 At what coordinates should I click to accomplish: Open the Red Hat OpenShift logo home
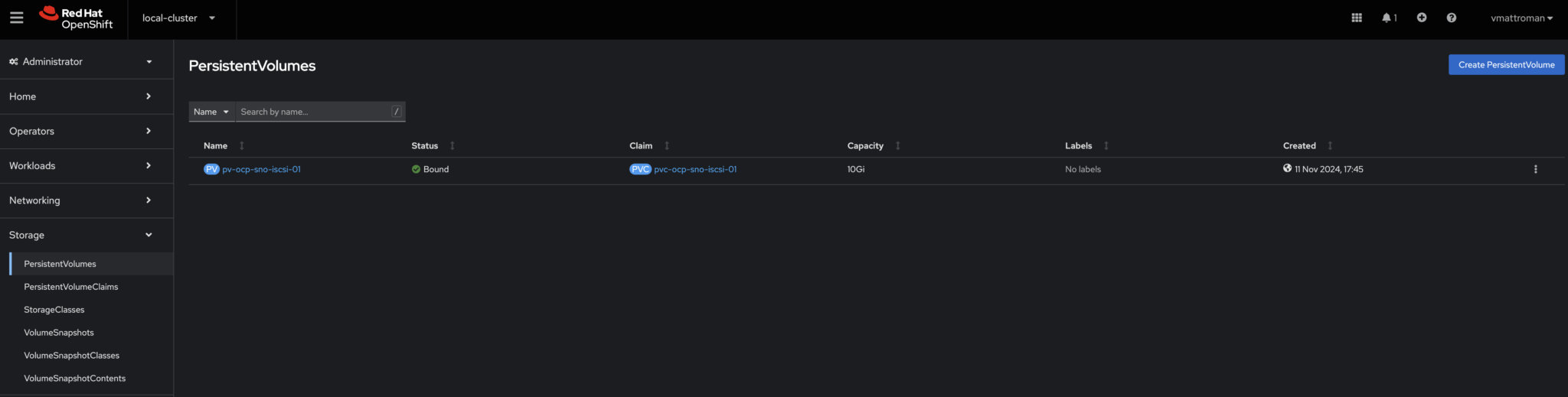pos(76,18)
